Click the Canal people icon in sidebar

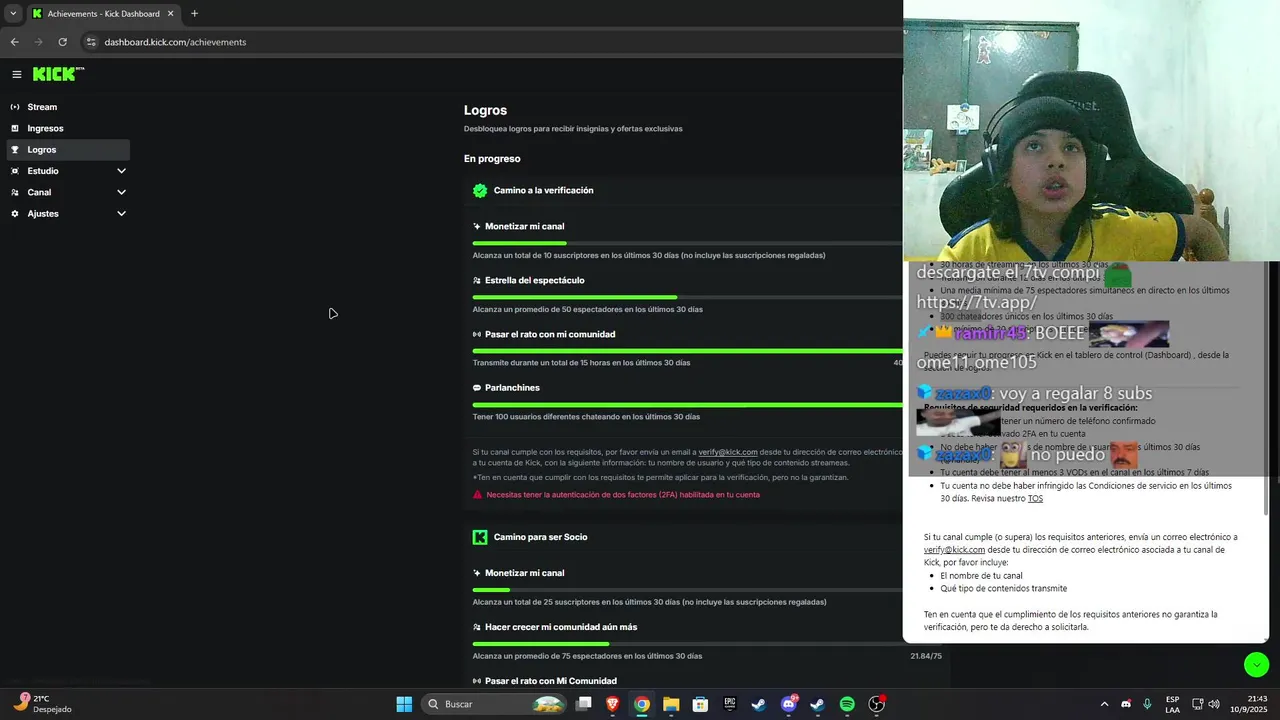point(15,192)
